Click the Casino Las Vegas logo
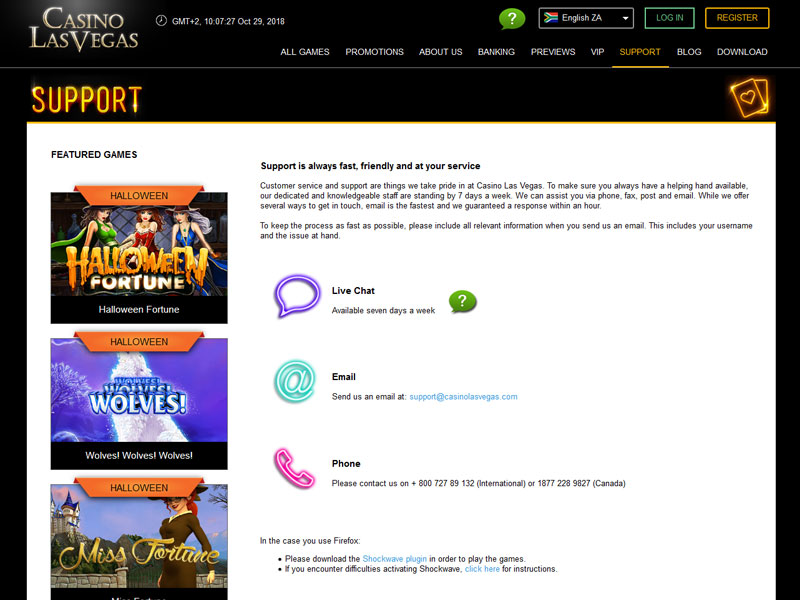The image size is (800, 600). [x=84, y=29]
